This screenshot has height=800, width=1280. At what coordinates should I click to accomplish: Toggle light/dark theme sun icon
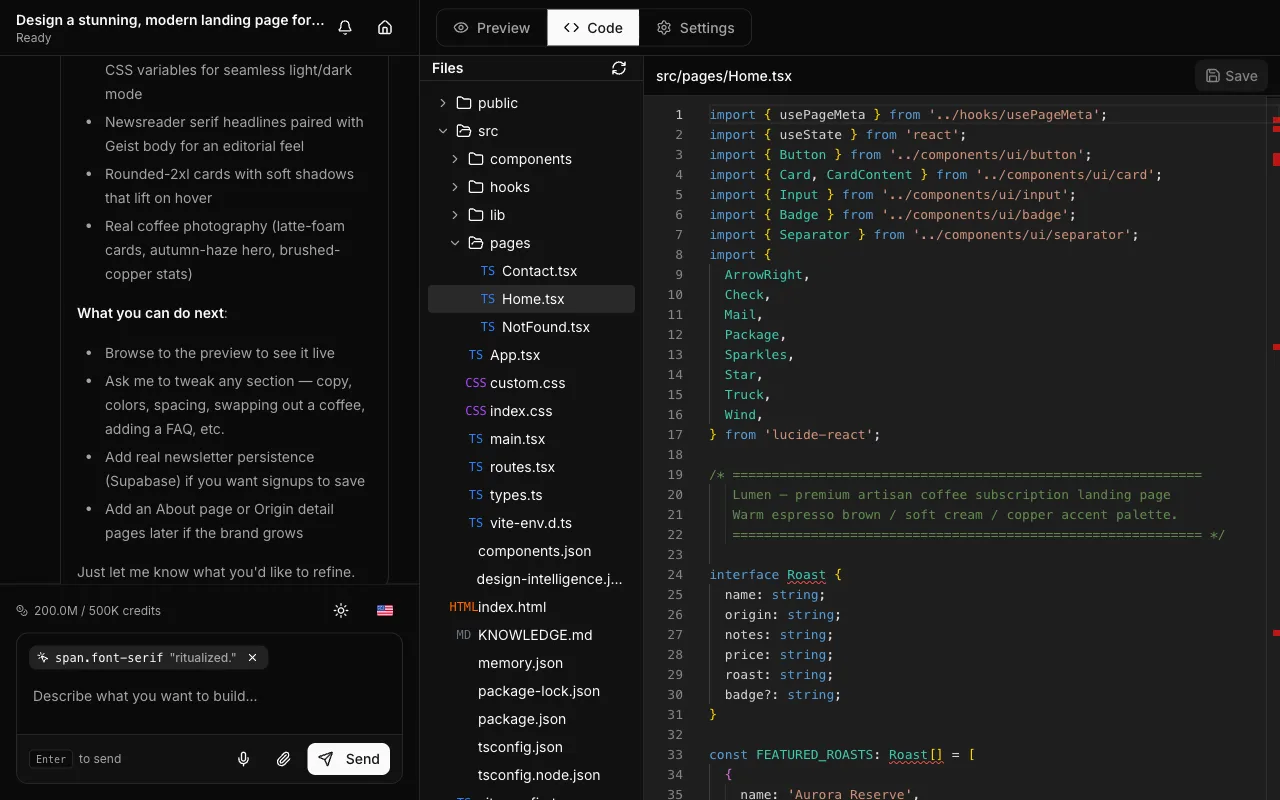tap(341, 610)
